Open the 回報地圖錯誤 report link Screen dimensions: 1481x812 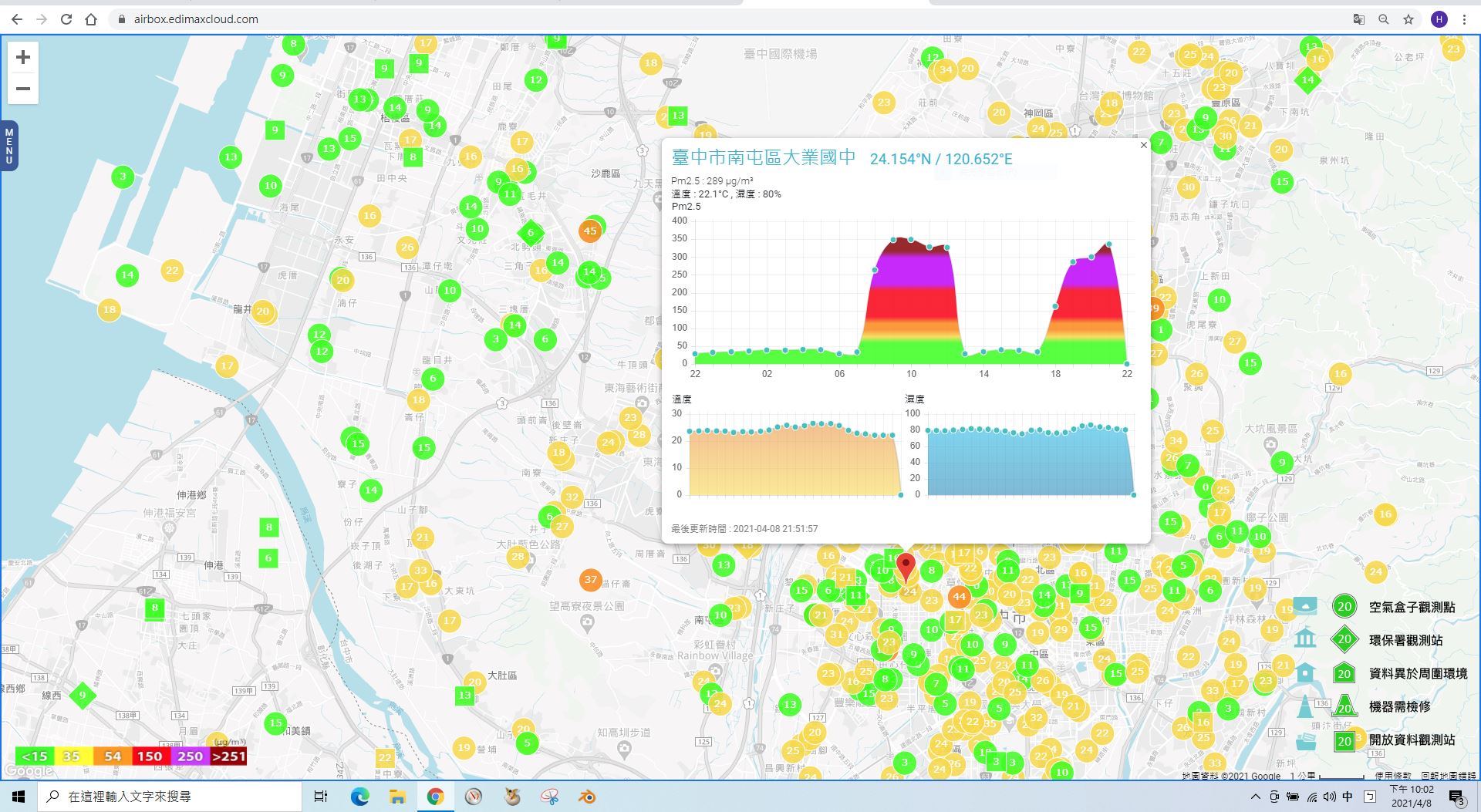tap(1447, 776)
